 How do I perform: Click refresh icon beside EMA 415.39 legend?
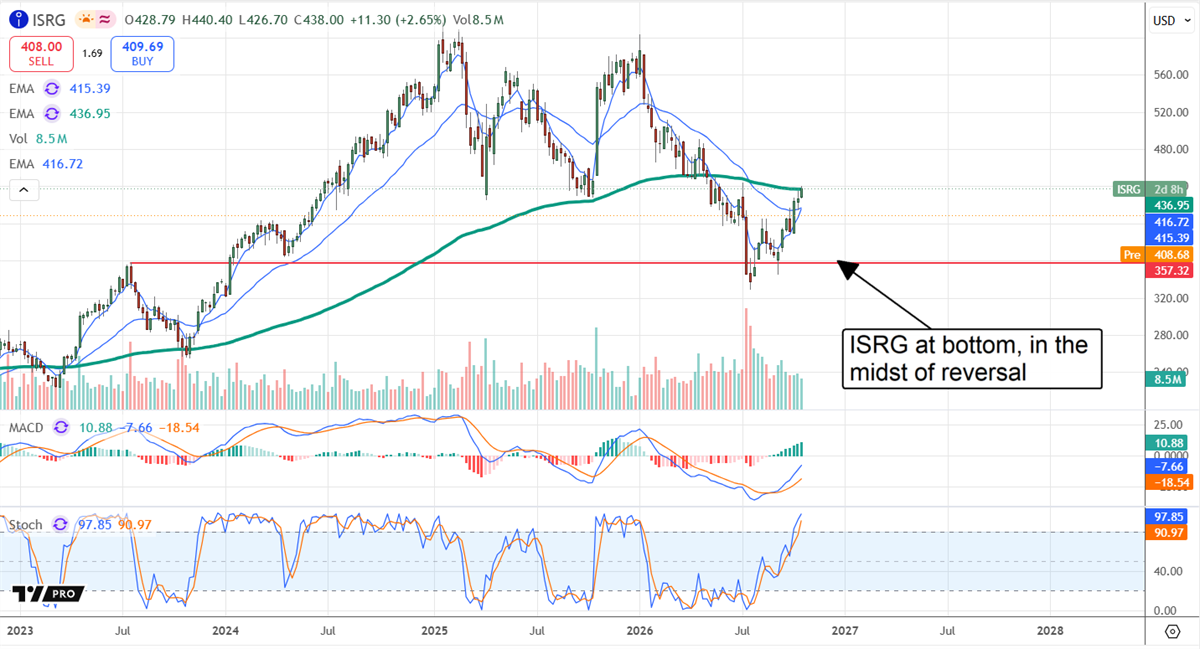[x=53, y=88]
